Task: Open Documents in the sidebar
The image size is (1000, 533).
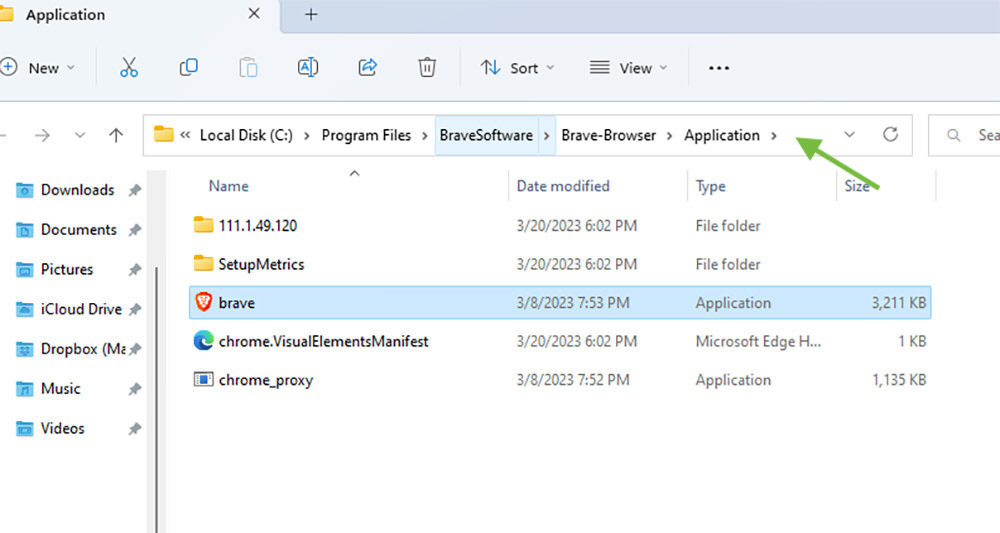Action: [x=78, y=230]
